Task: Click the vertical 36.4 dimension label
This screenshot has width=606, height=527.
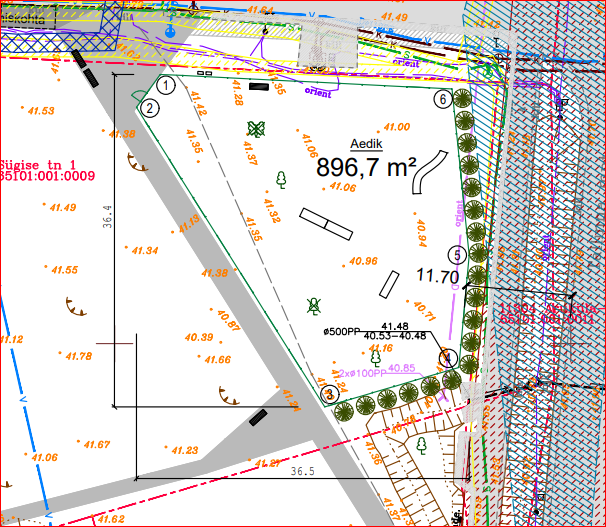Action: point(106,218)
